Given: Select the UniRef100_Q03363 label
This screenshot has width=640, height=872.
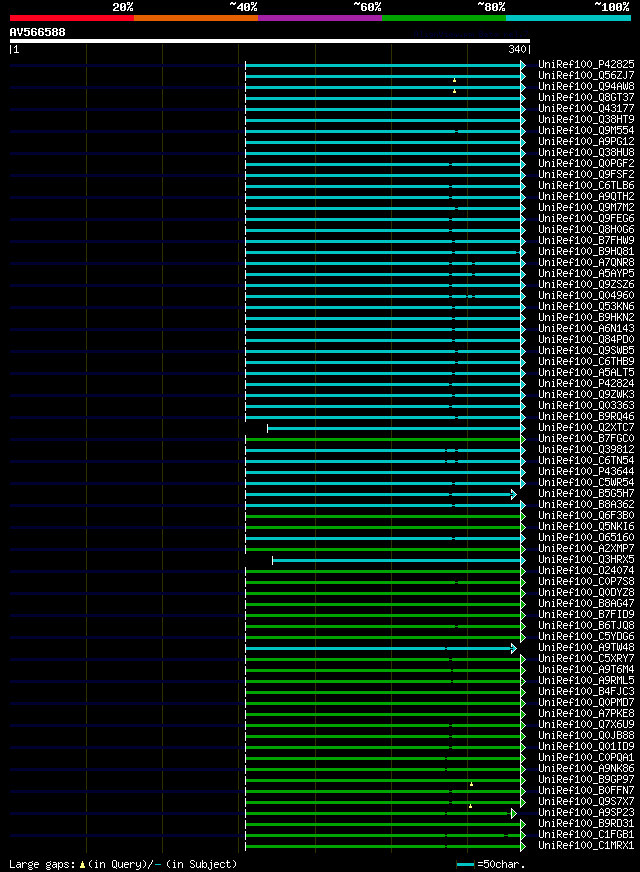Looking at the screenshot, I should (x=586, y=405).
